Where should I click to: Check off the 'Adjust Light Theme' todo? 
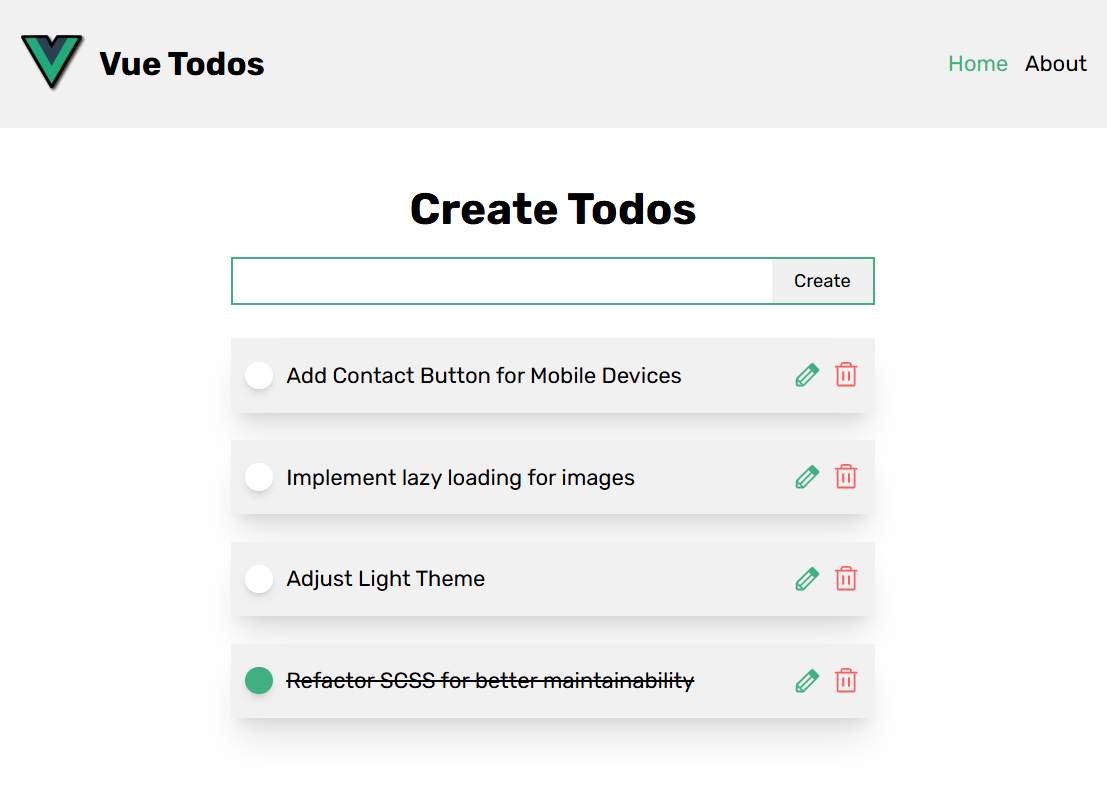259,579
